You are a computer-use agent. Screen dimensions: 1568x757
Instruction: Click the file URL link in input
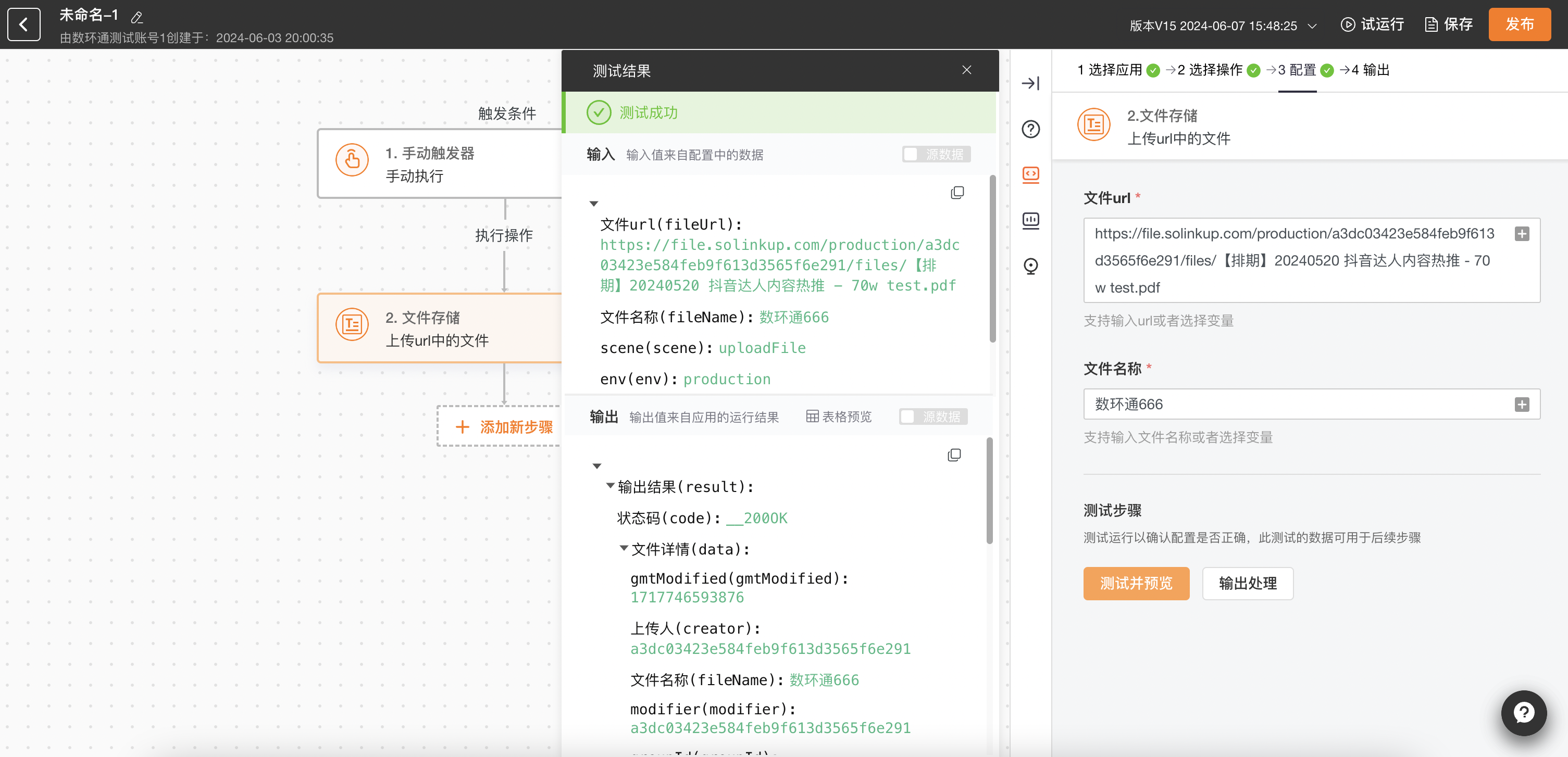click(780, 264)
